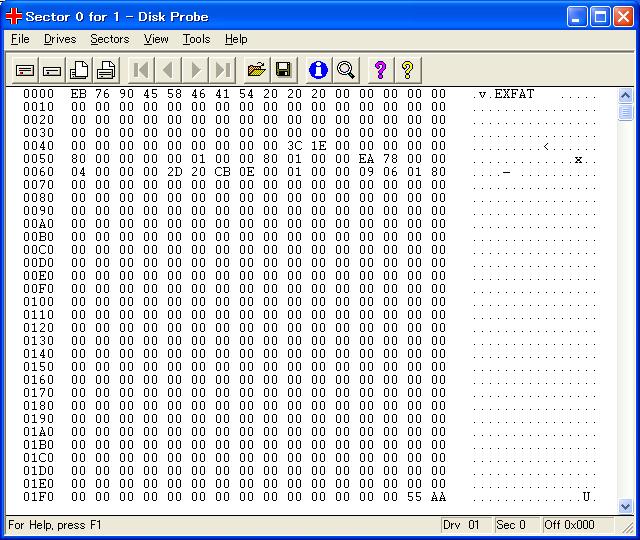The image size is (640, 540).
Task: Open the File menu
Action: tap(20, 39)
